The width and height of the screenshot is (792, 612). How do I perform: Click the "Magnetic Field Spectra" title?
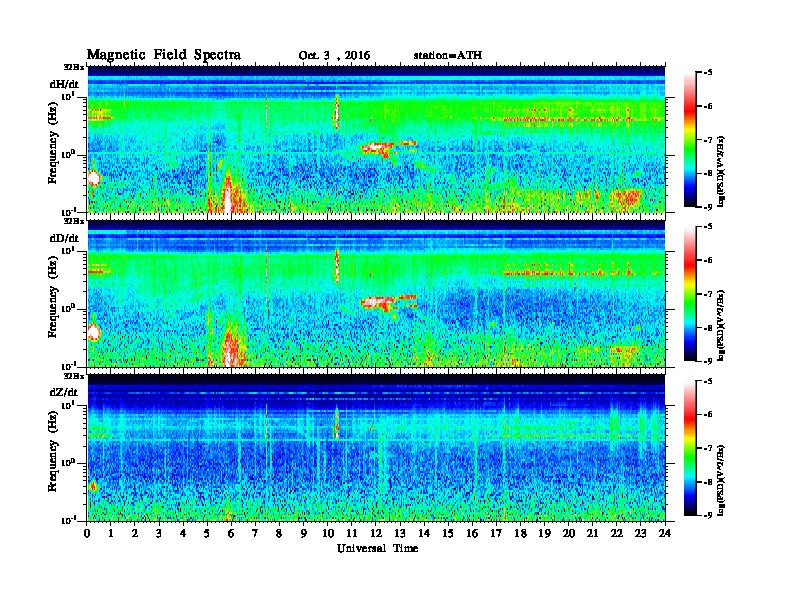coord(164,55)
